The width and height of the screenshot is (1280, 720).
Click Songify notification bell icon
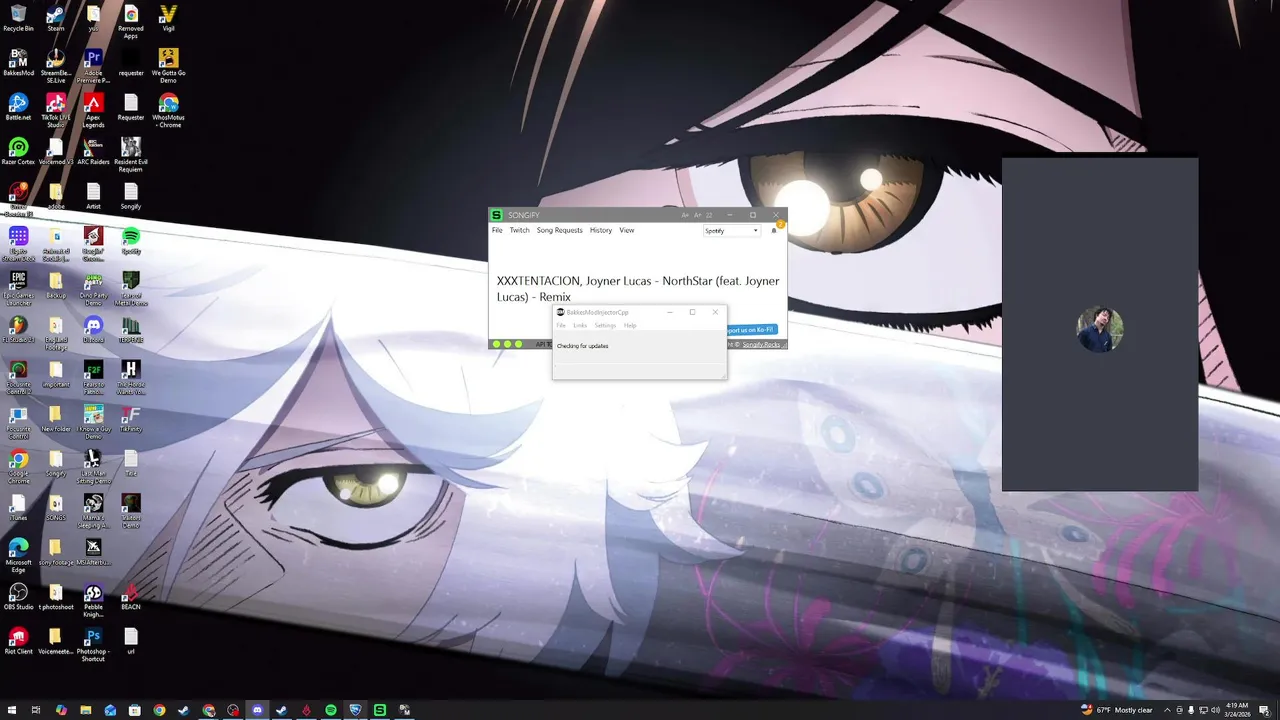(774, 230)
